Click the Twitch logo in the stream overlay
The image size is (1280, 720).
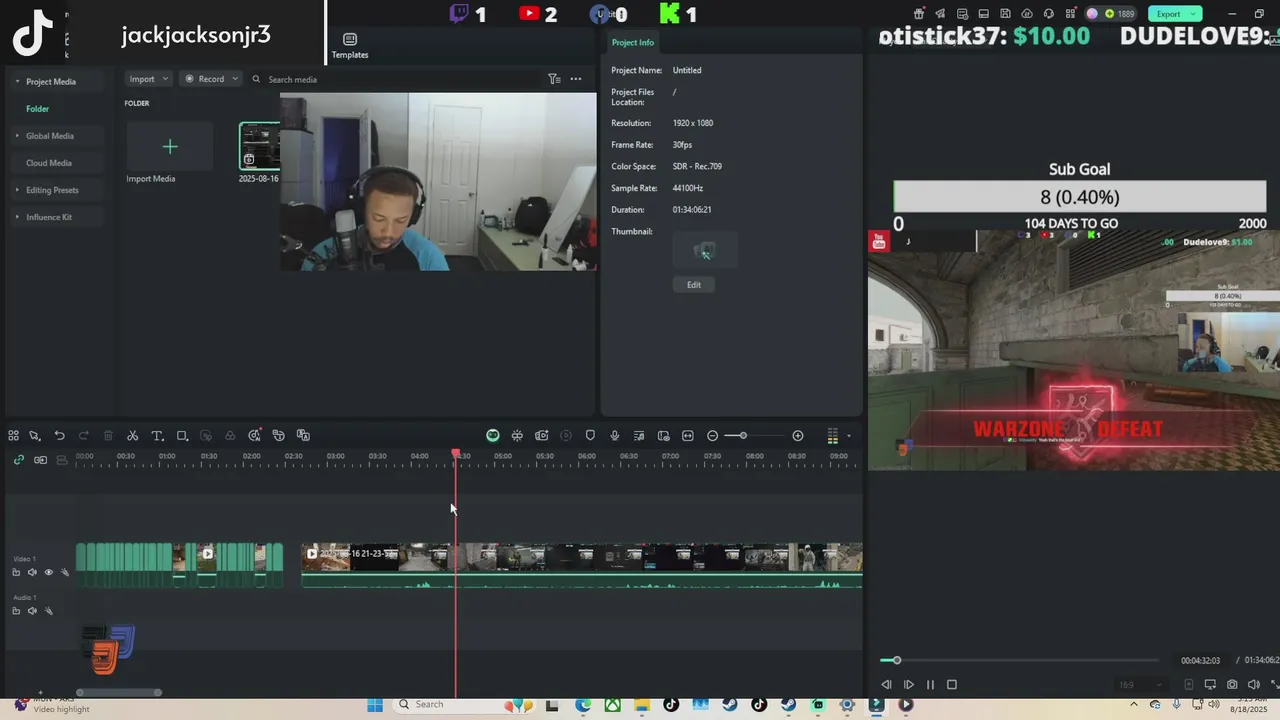459,14
